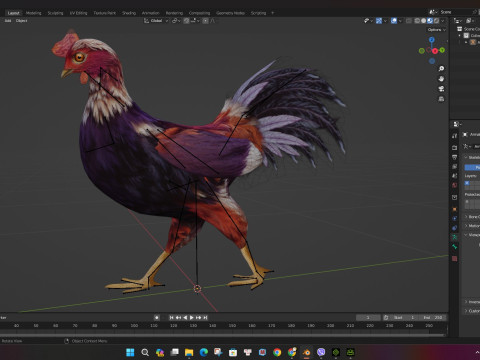Toggle snapping magnet in viewport header
This screenshot has height=360, width=480.
(x=186, y=21)
